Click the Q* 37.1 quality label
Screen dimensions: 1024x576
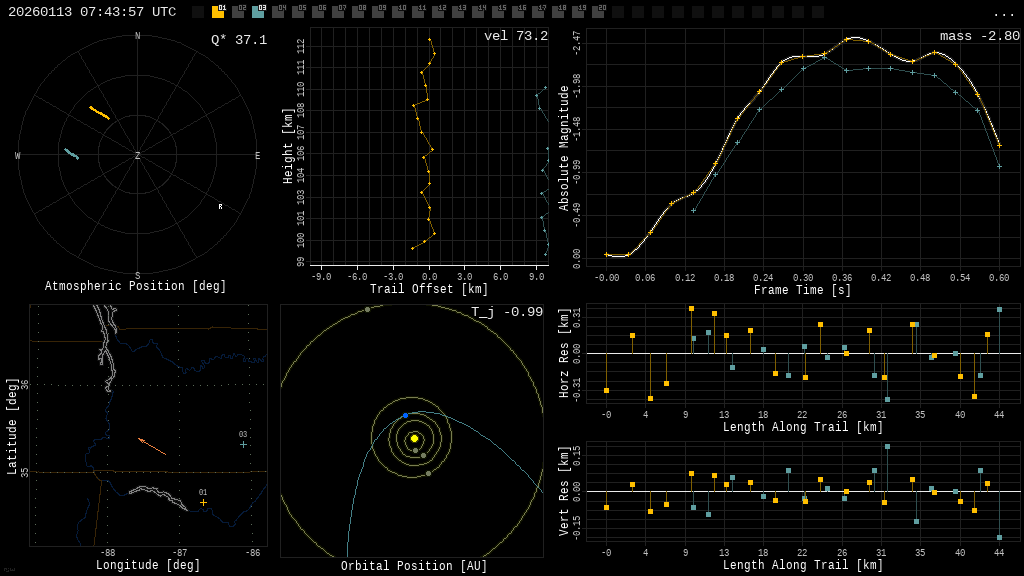click(238, 40)
